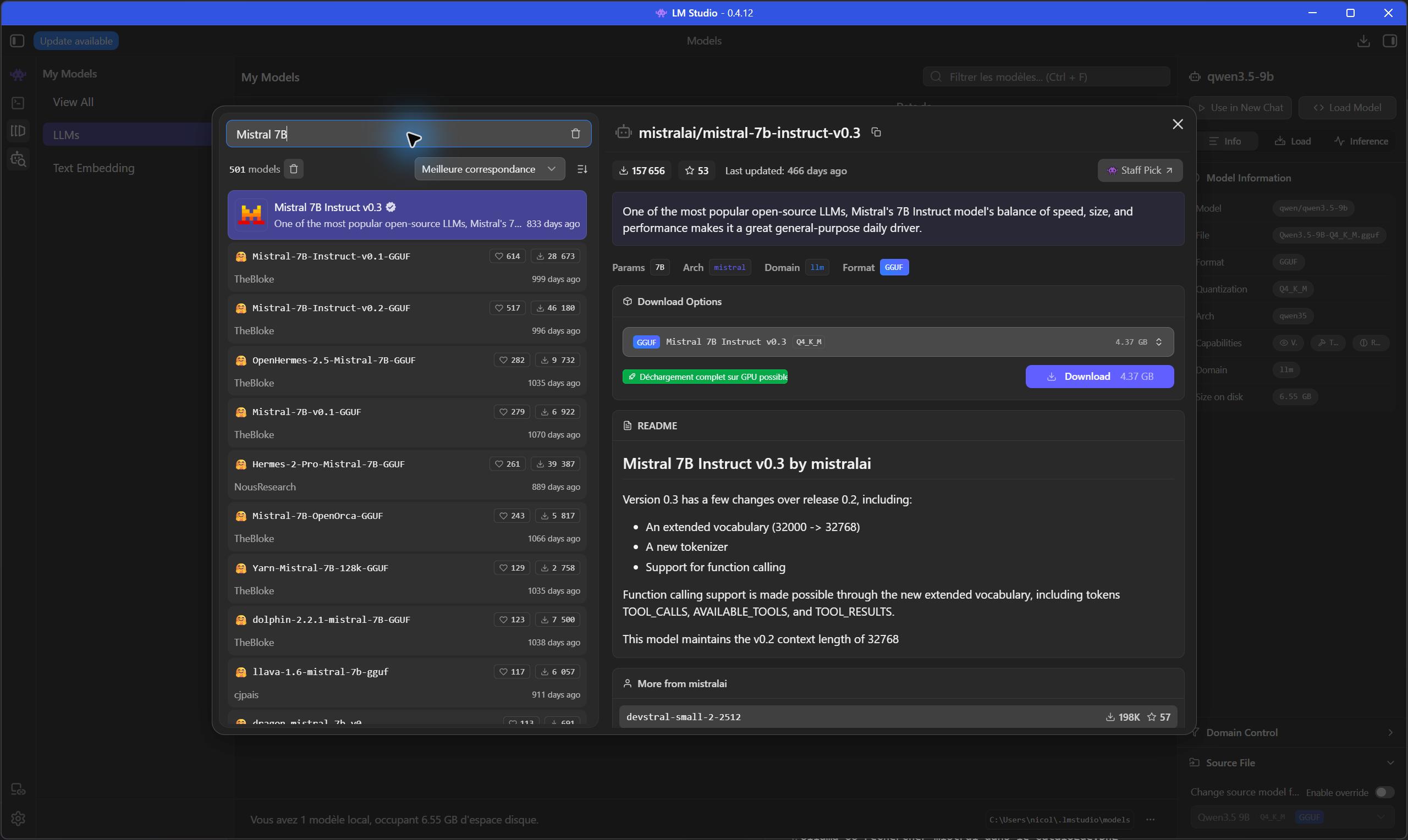1408x840 pixels.
Task: Click the Load Model button
Action: (x=1347, y=108)
